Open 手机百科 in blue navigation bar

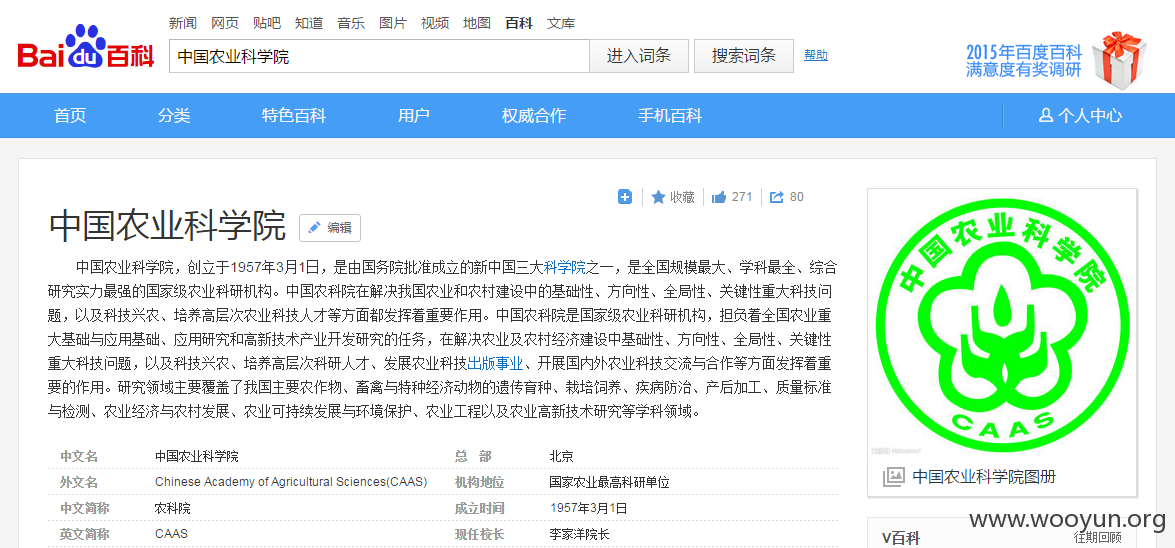[x=670, y=115]
